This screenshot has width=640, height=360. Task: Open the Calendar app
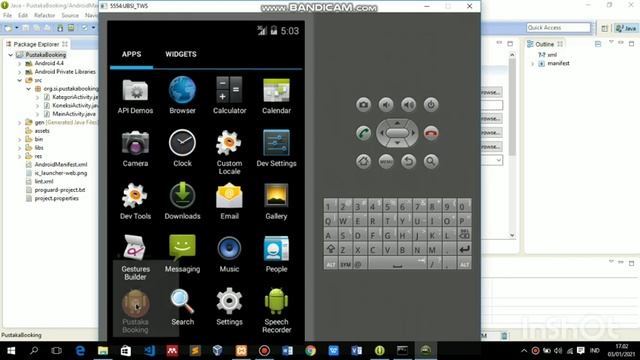click(276, 97)
